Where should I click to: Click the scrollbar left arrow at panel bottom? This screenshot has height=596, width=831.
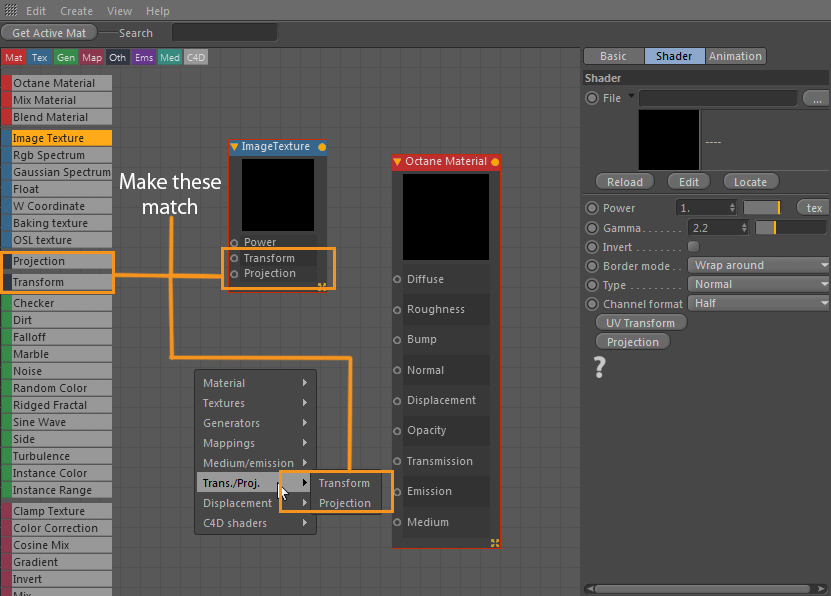pyautogui.click(x=588, y=589)
